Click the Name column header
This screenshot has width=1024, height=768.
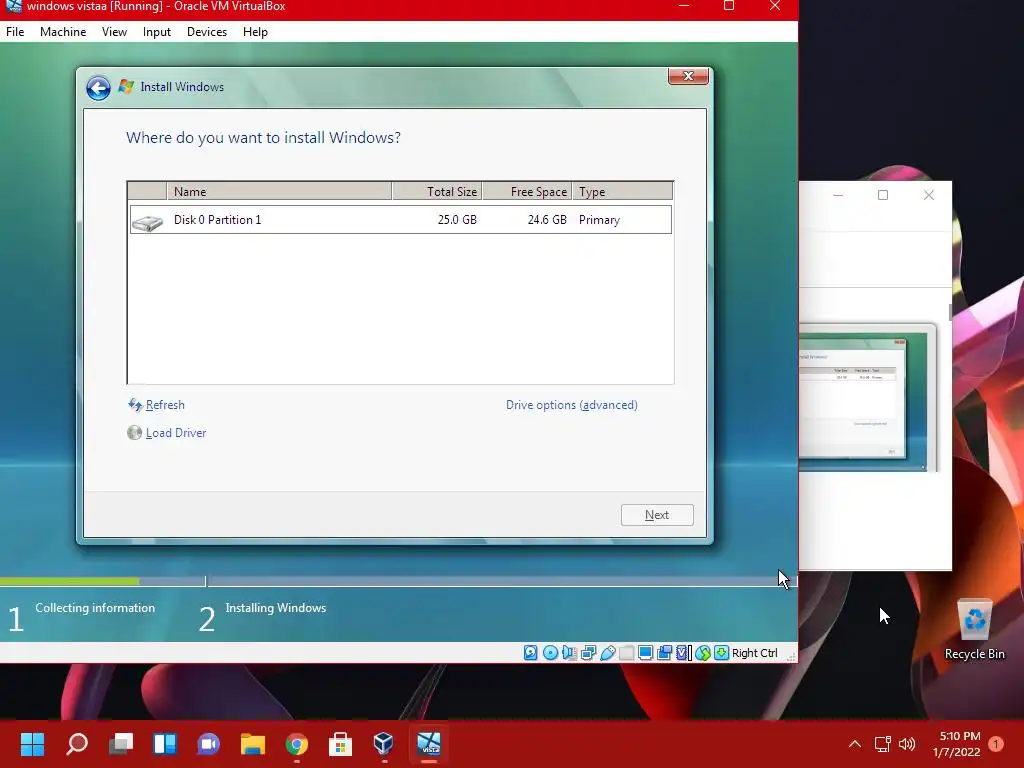280,191
